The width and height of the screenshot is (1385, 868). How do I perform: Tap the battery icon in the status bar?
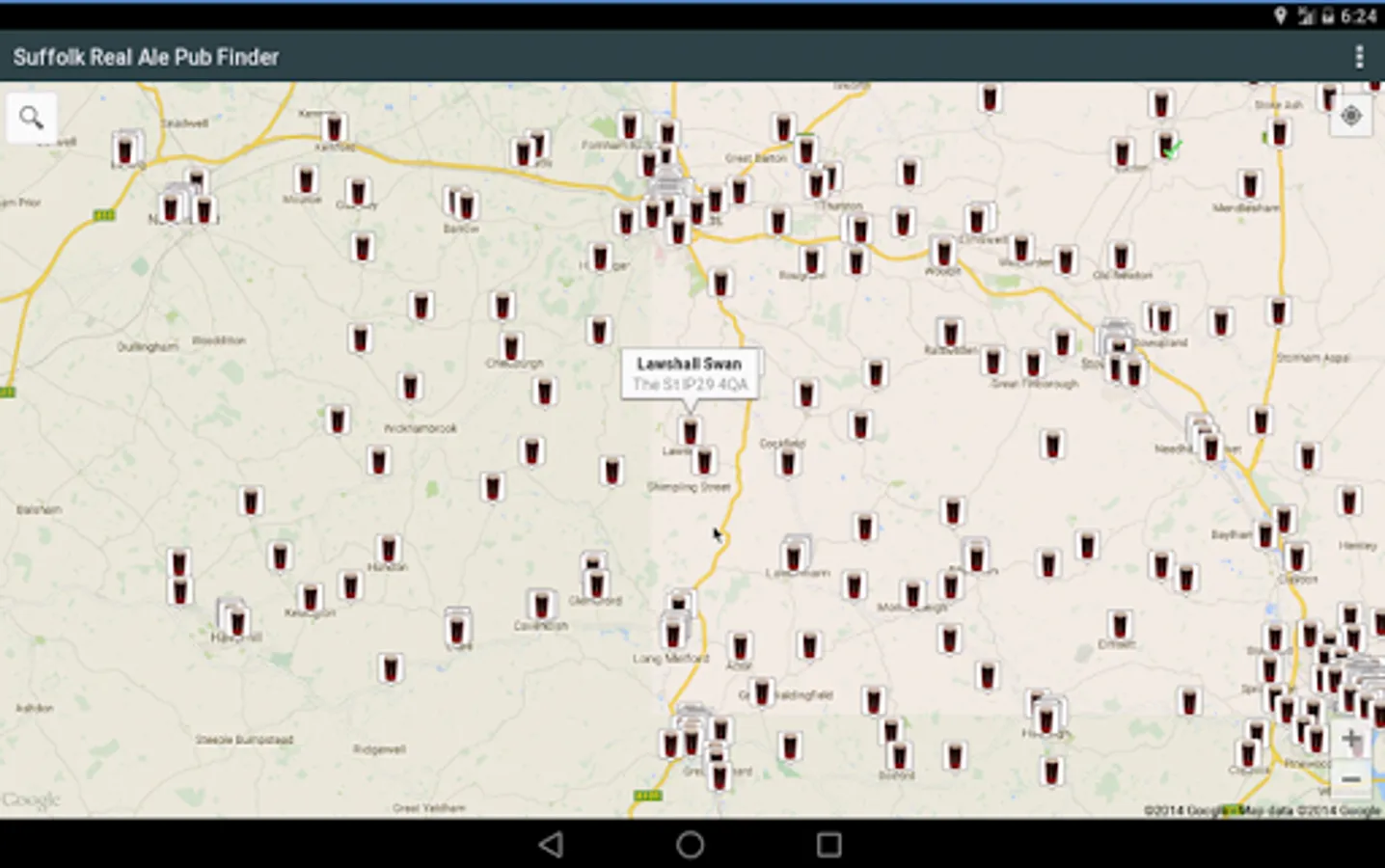[x=1327, y=15]
